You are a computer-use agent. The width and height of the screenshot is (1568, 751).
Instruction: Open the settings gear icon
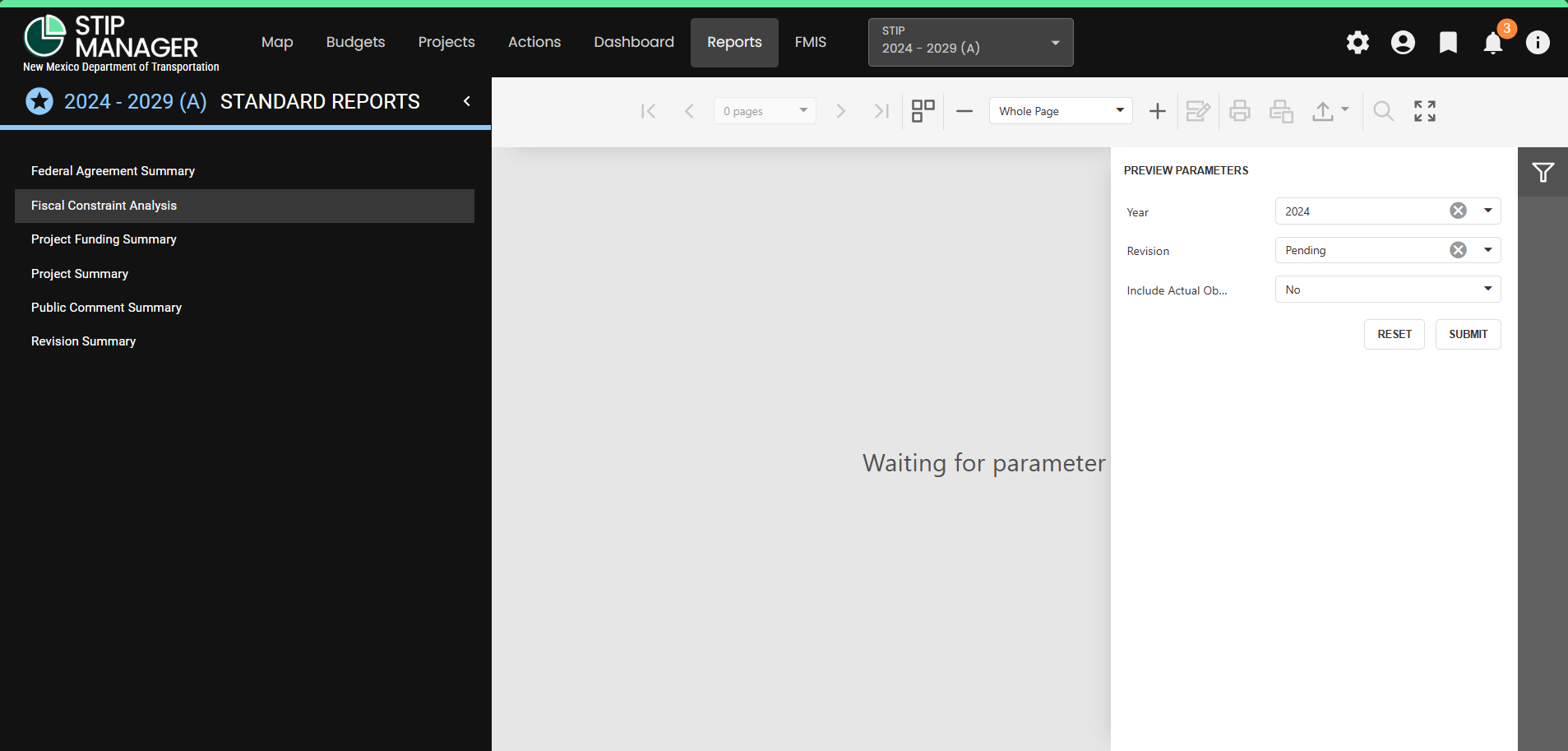(1358, 43)
